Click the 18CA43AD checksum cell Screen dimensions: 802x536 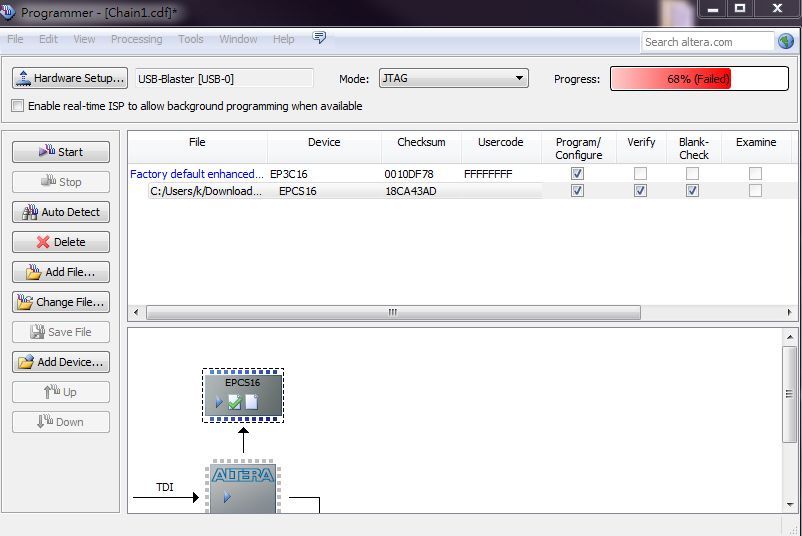coord(411,191)
